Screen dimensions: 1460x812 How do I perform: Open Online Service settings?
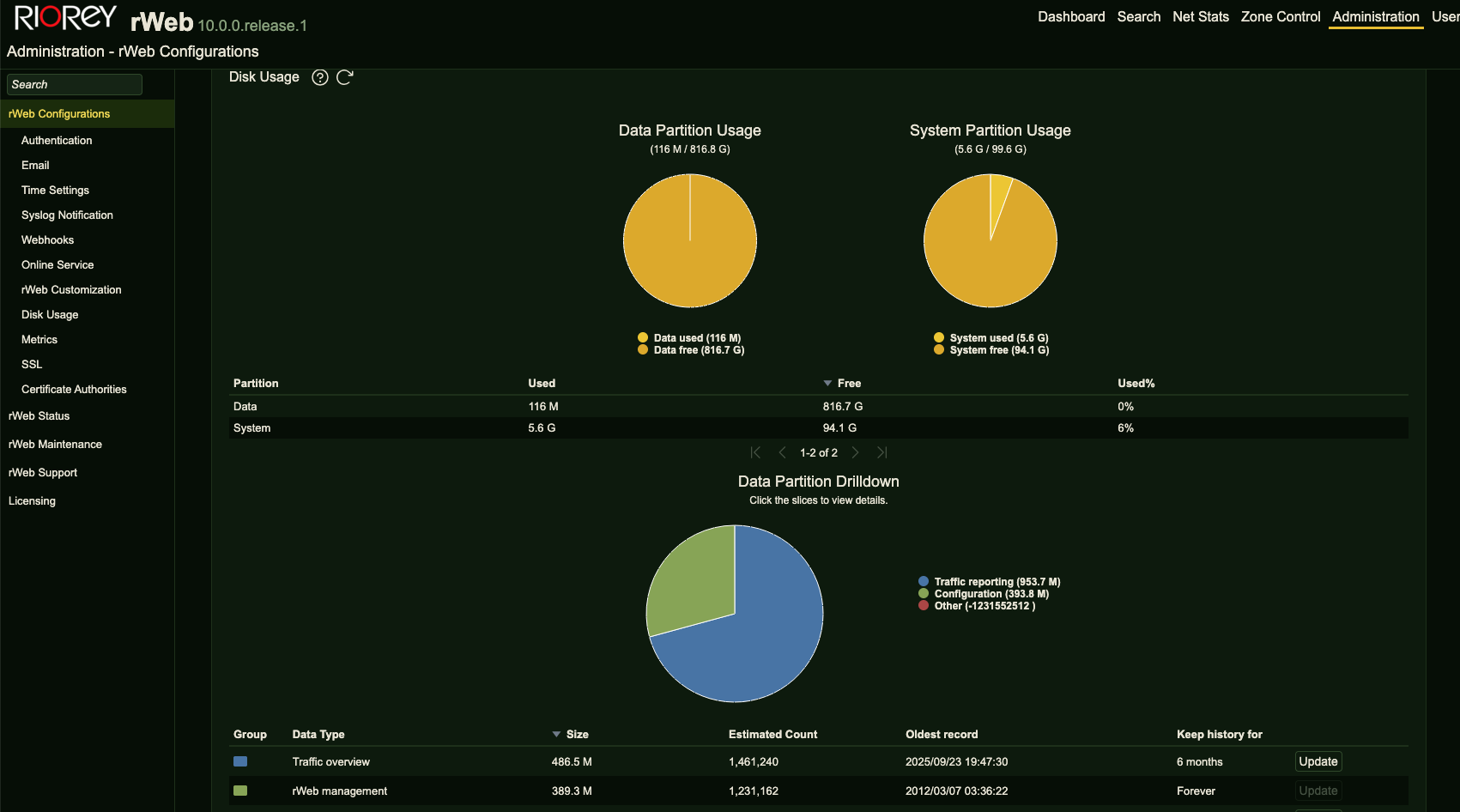pos(58,264)
